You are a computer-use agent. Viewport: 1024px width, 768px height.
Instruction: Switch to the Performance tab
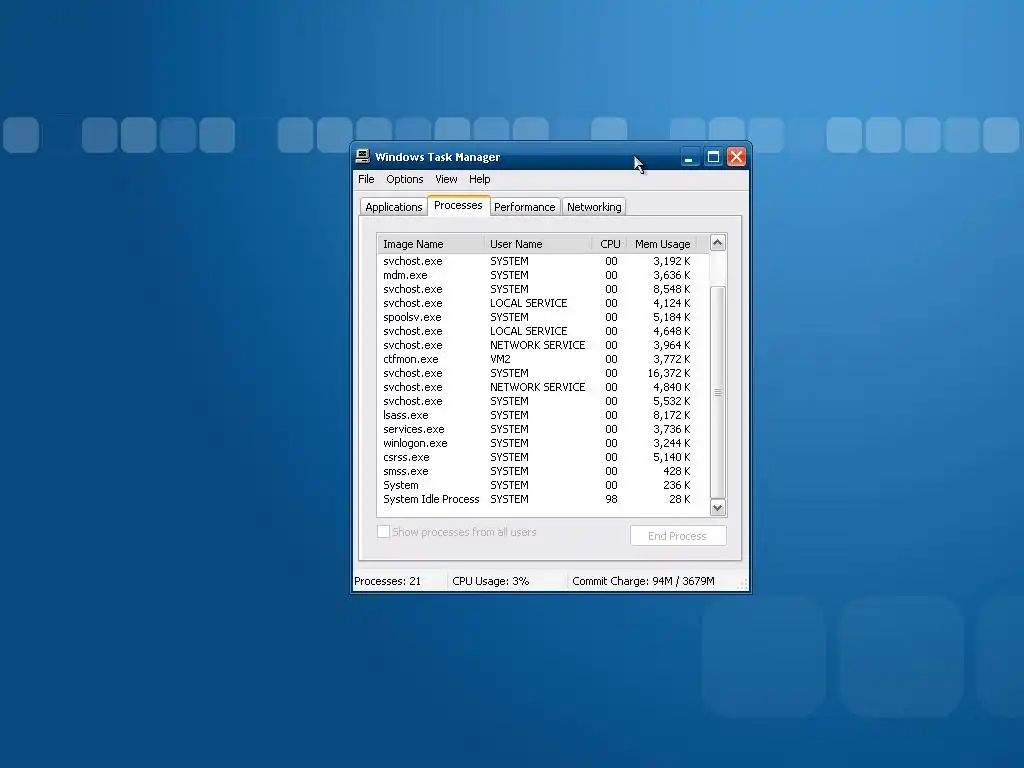point(524,207)
